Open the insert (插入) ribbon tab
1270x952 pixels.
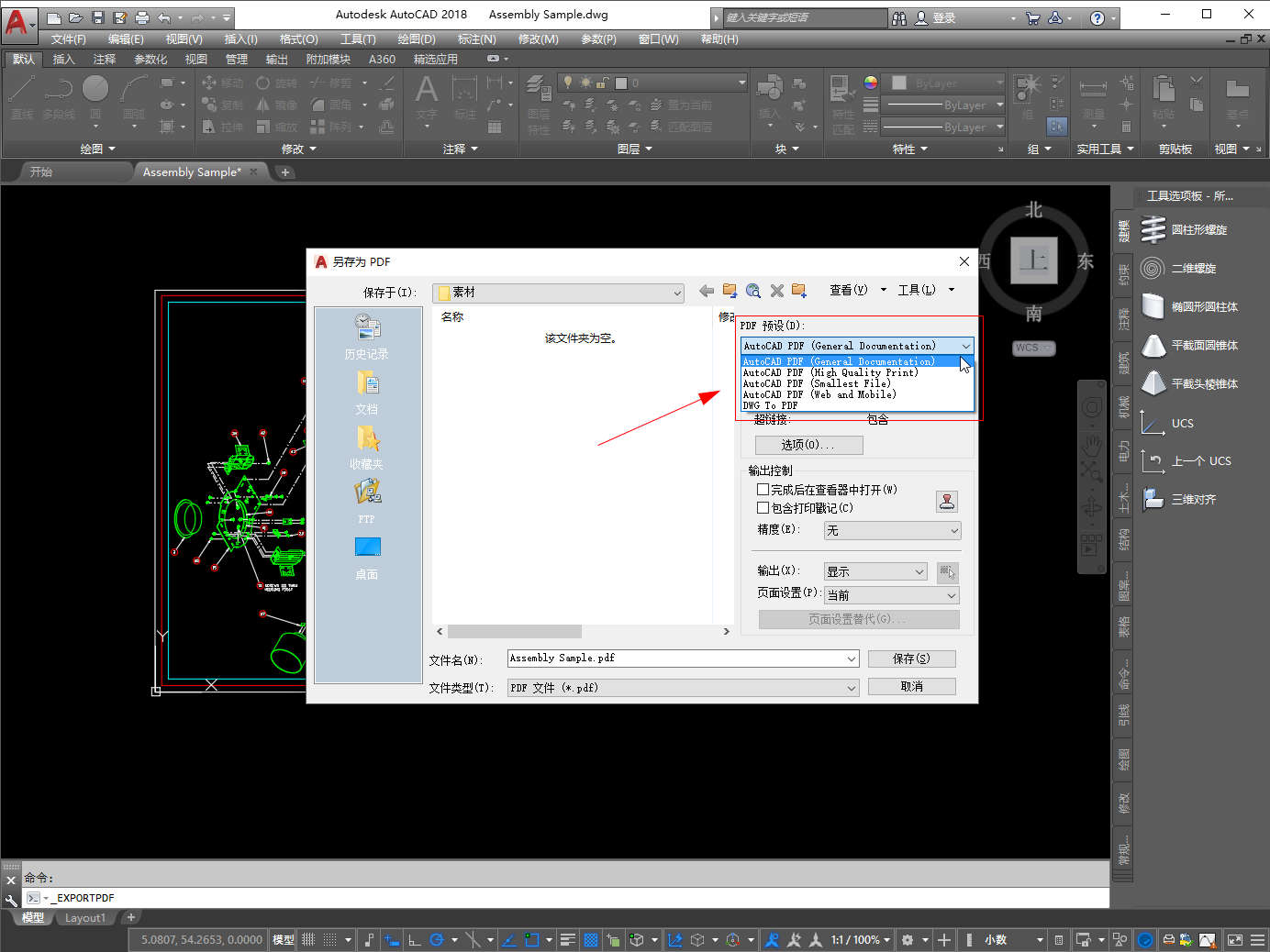(x=64, y=59)
